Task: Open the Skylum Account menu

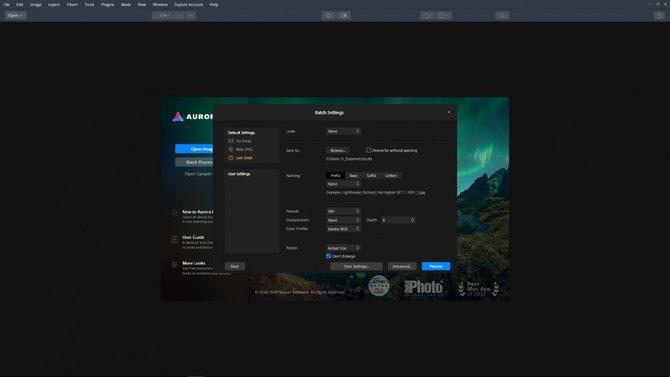Action: tap(188, 4)
